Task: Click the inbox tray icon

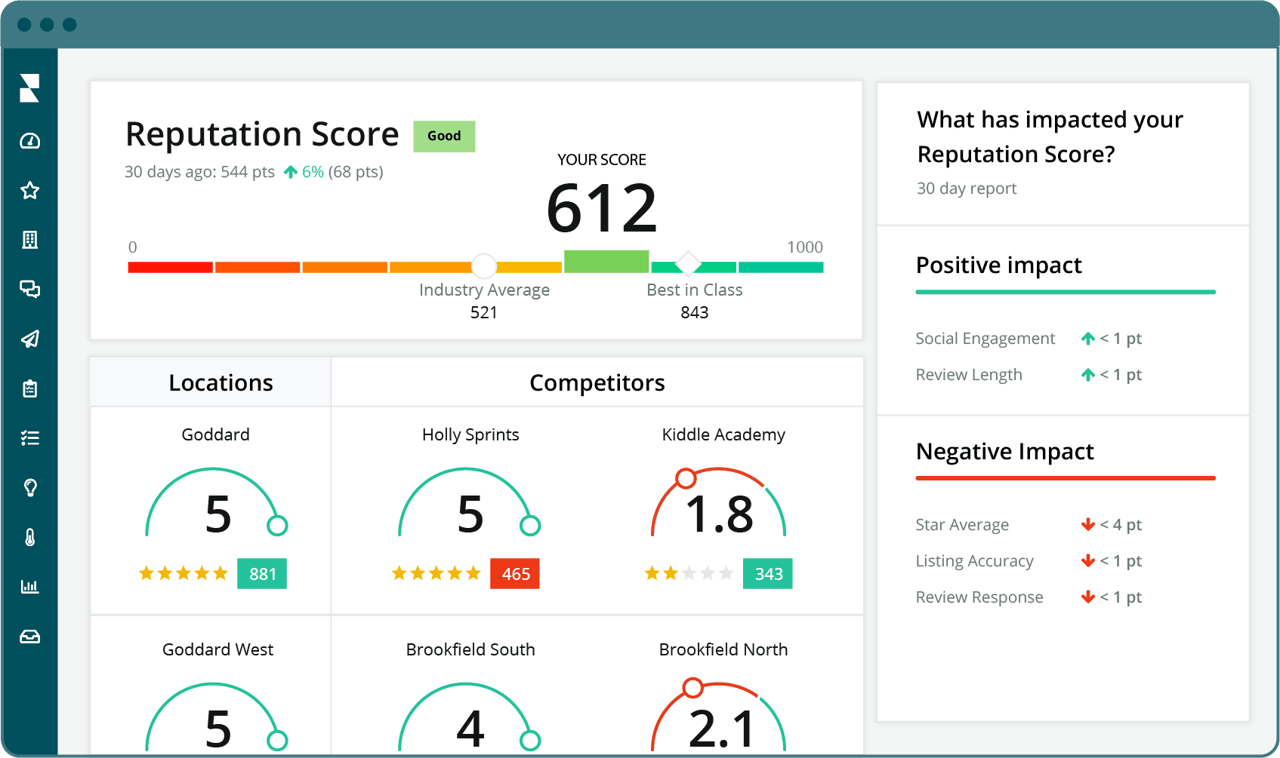Action: (x=29, y=637)
